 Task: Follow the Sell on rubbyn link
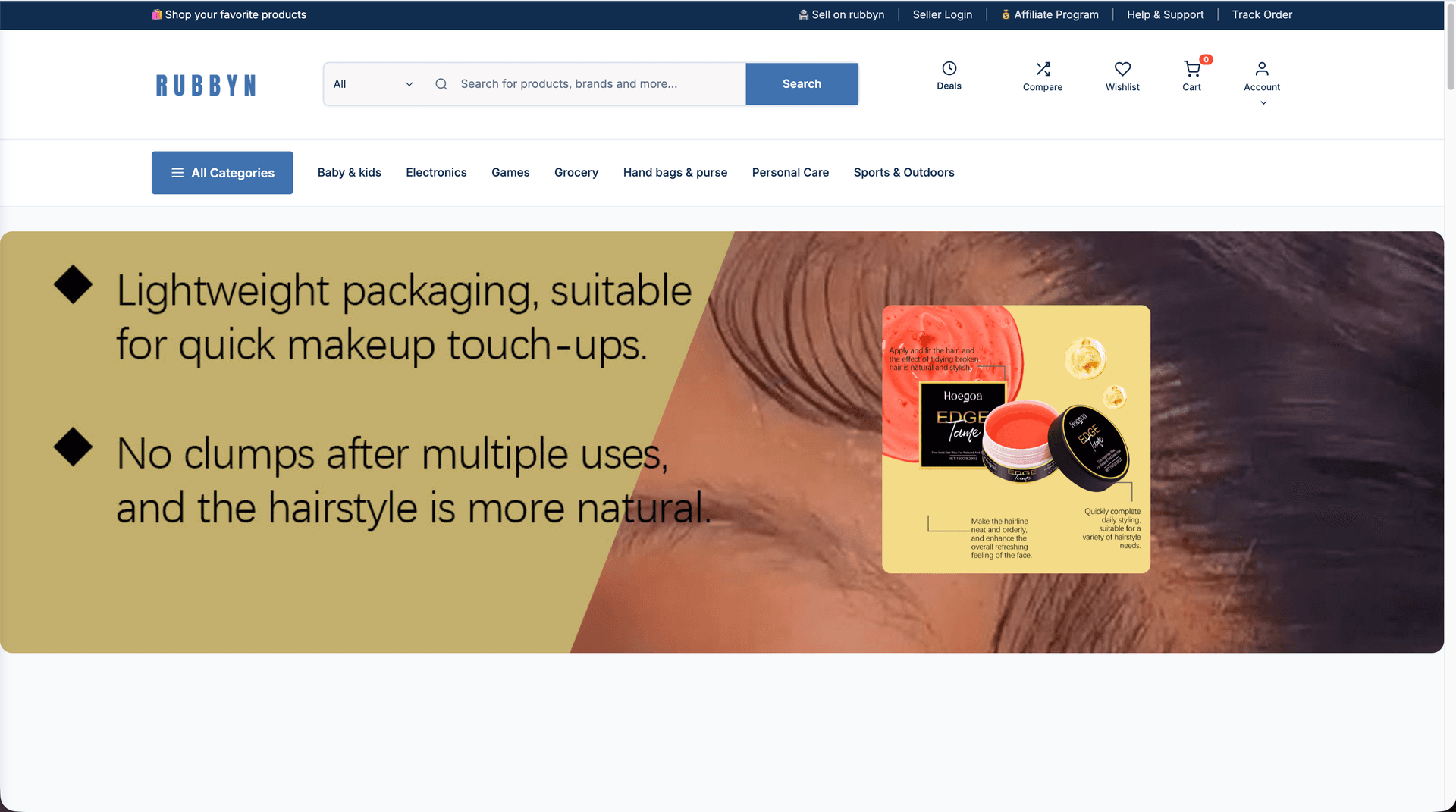point(841,14)
